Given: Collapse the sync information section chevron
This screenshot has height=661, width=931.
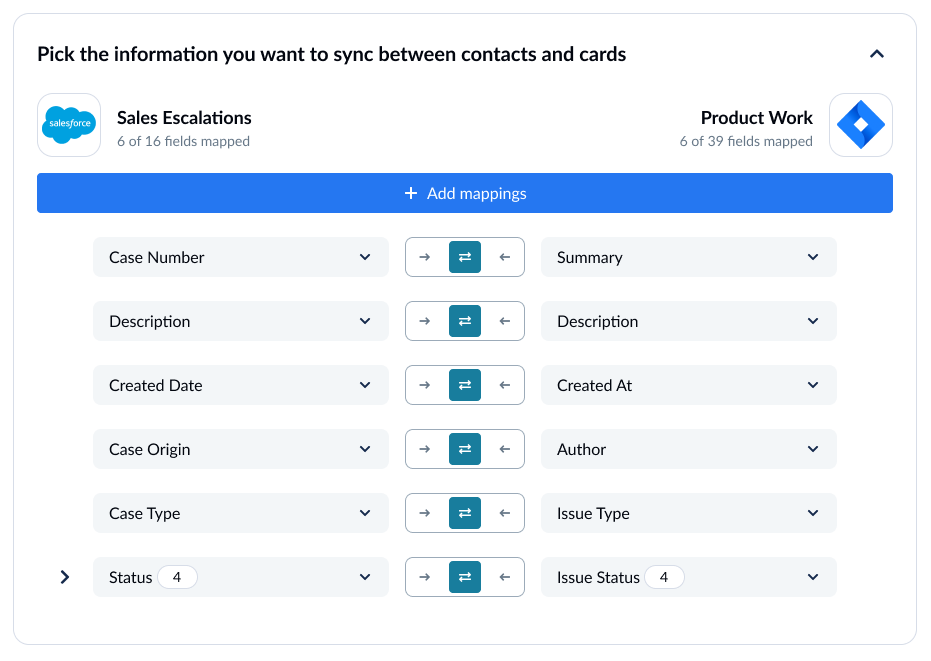Looking at the screenshot, I should coord(876,54).
